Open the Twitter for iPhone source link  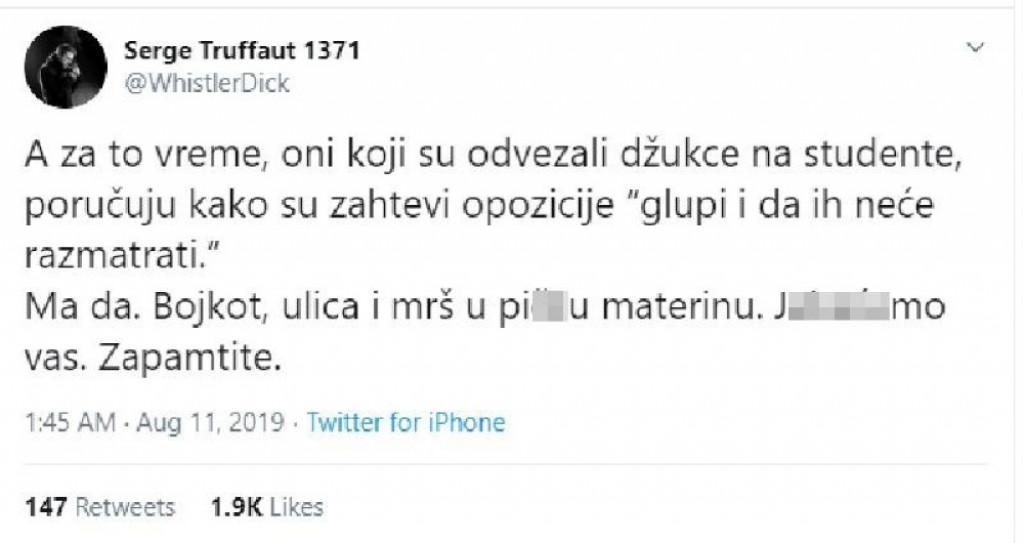pyautogui.click(x=405, y=422)
